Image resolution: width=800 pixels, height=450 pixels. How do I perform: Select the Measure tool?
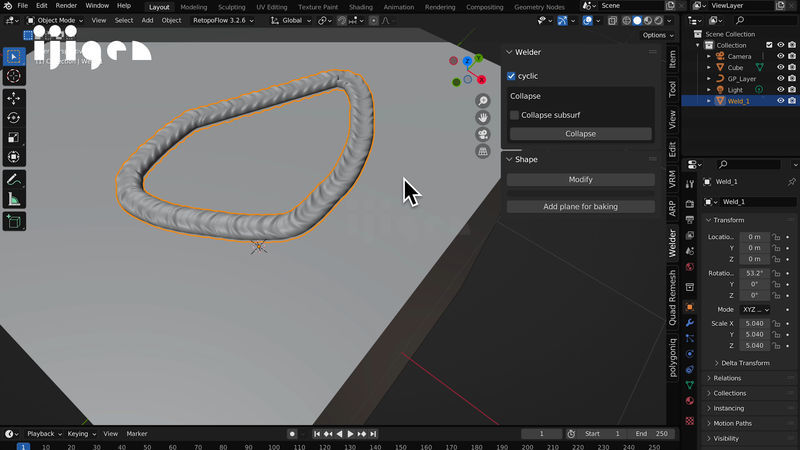coord(14,199)
